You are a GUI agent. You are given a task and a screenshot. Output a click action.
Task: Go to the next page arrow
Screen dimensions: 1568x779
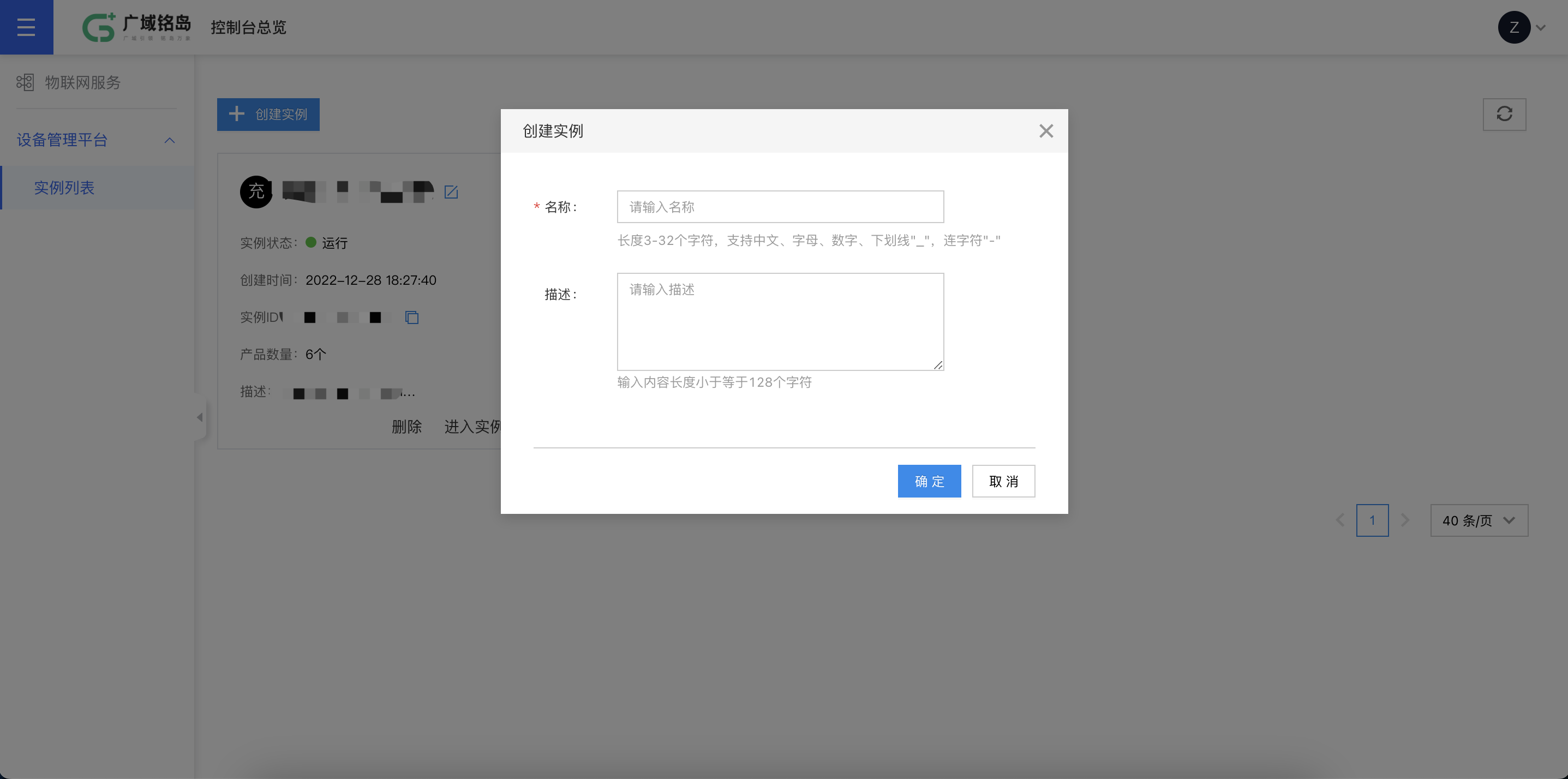coord(1405,520)
